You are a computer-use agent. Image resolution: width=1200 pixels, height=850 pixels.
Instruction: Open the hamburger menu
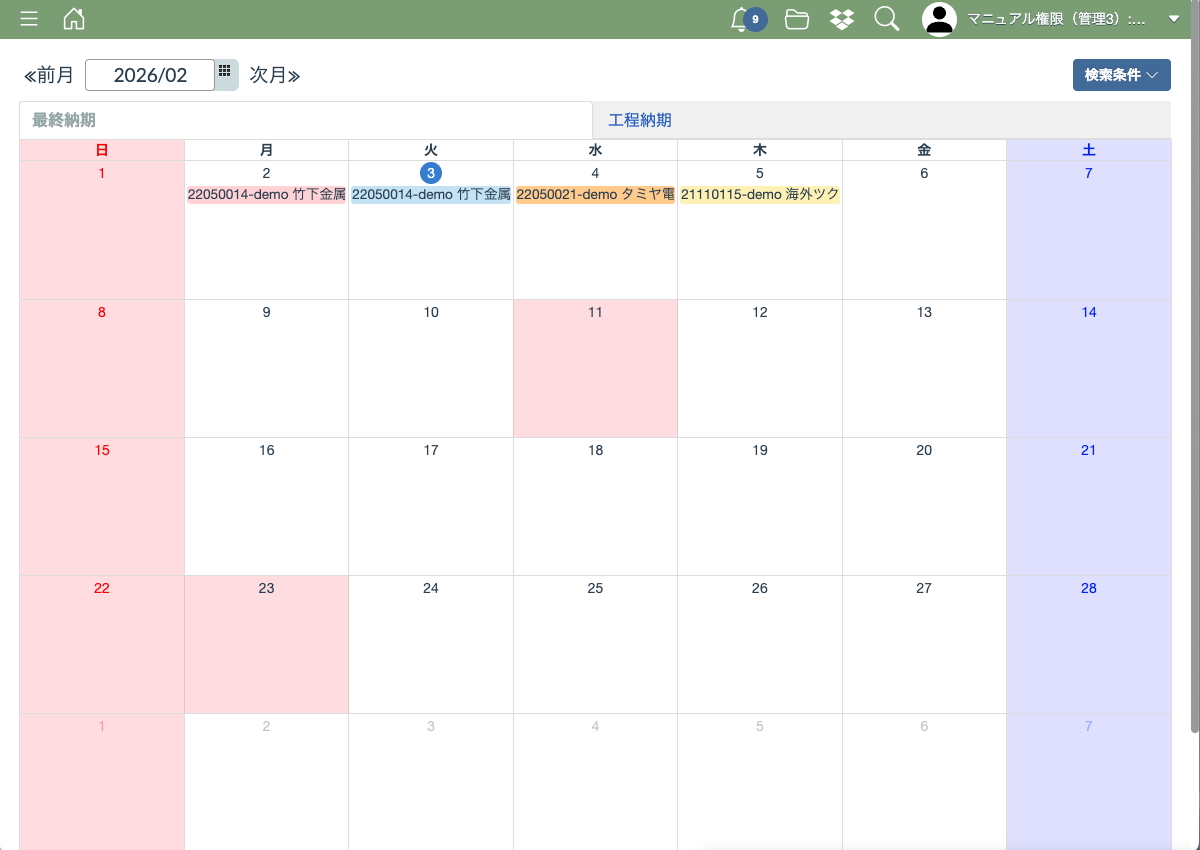29,19
